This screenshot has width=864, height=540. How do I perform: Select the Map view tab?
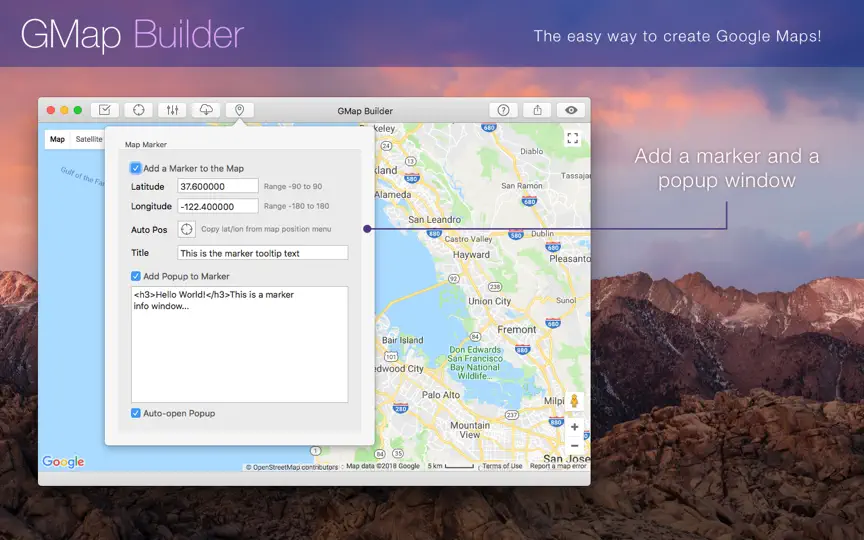coord(57,139)
